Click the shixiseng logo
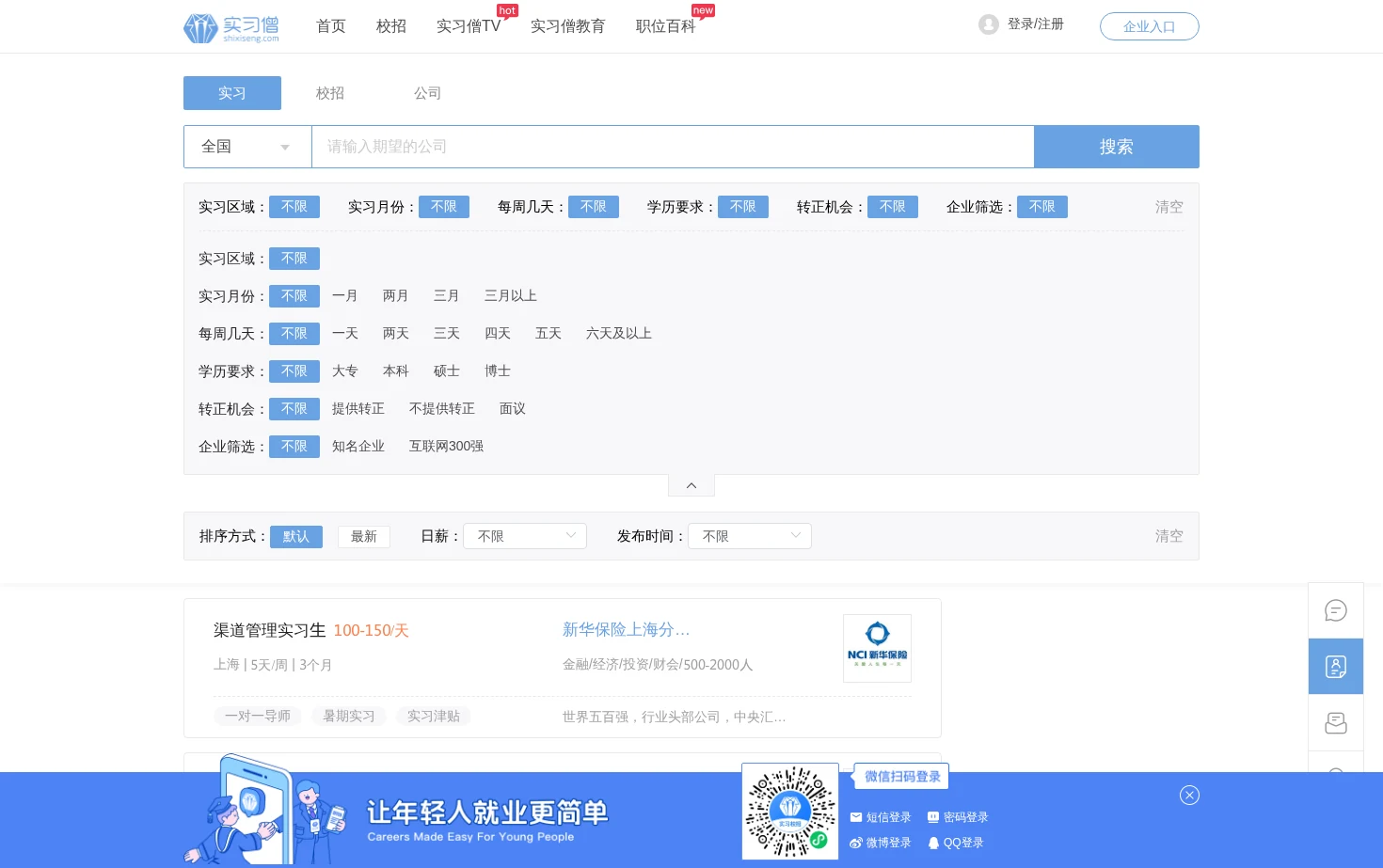 pyautogui.click(x=231, y=27)
